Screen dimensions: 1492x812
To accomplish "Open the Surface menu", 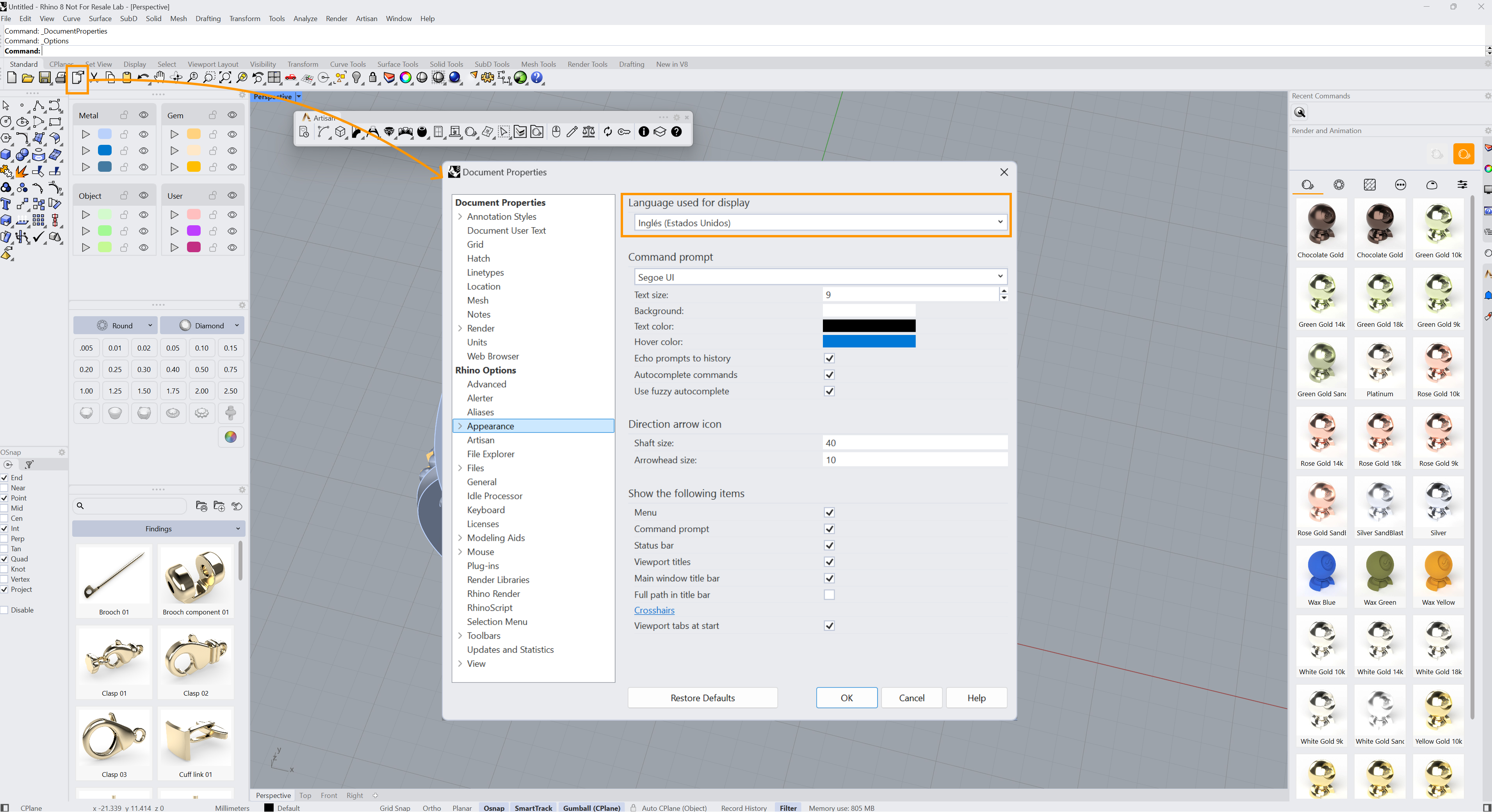I will (100, 18).
